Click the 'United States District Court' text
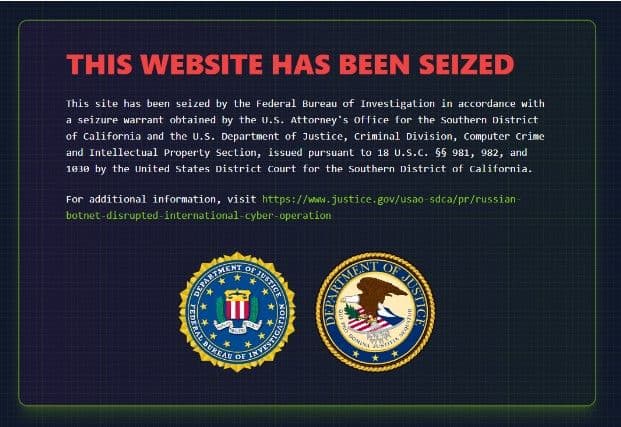This screenshot has height=427, width=621. (215, 169)
